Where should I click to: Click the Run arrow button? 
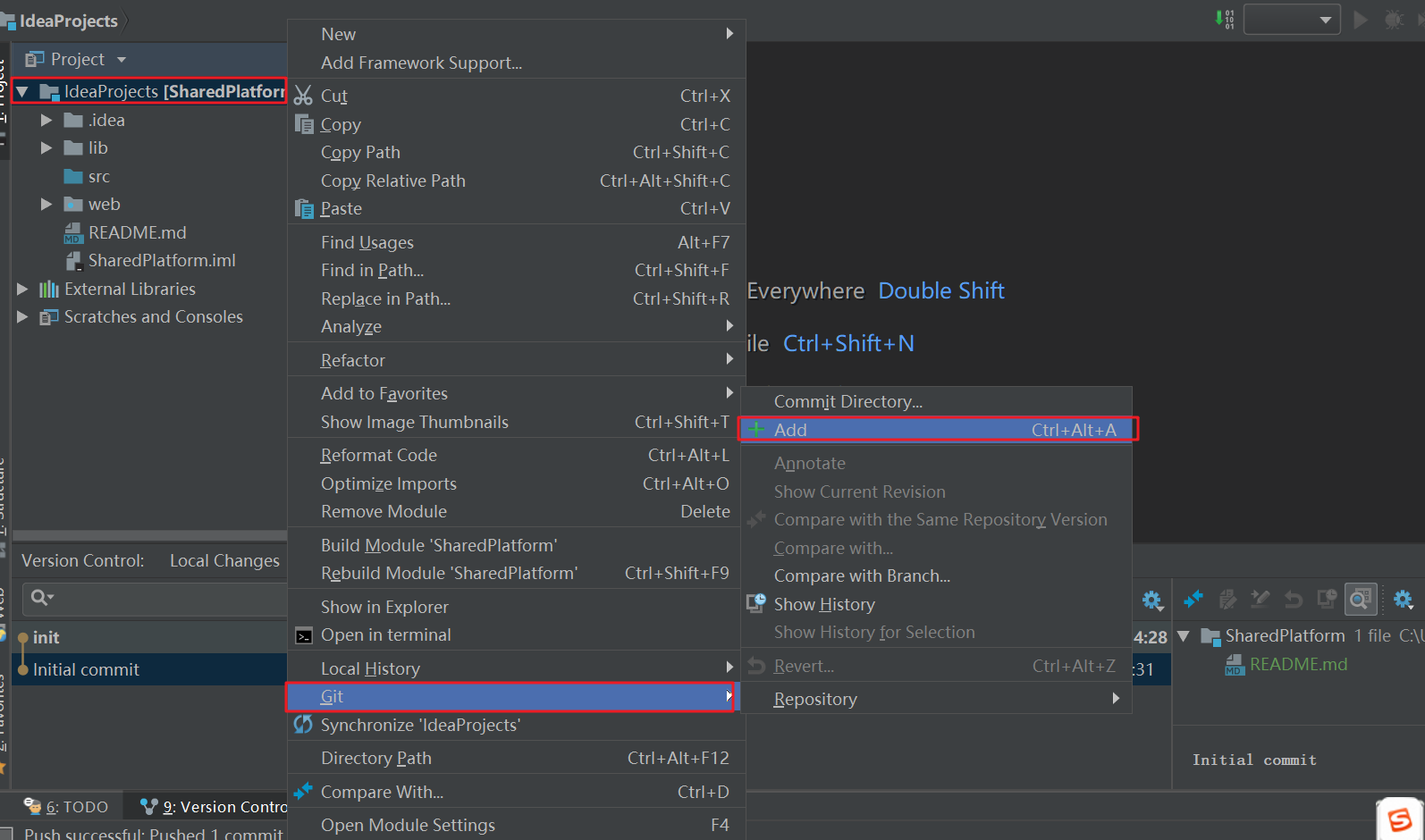[1361, 19]
